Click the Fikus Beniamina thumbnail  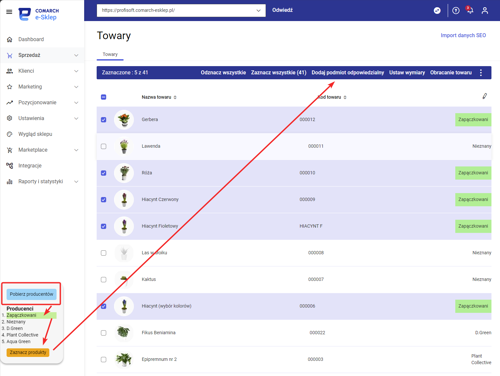click(124, 333)
